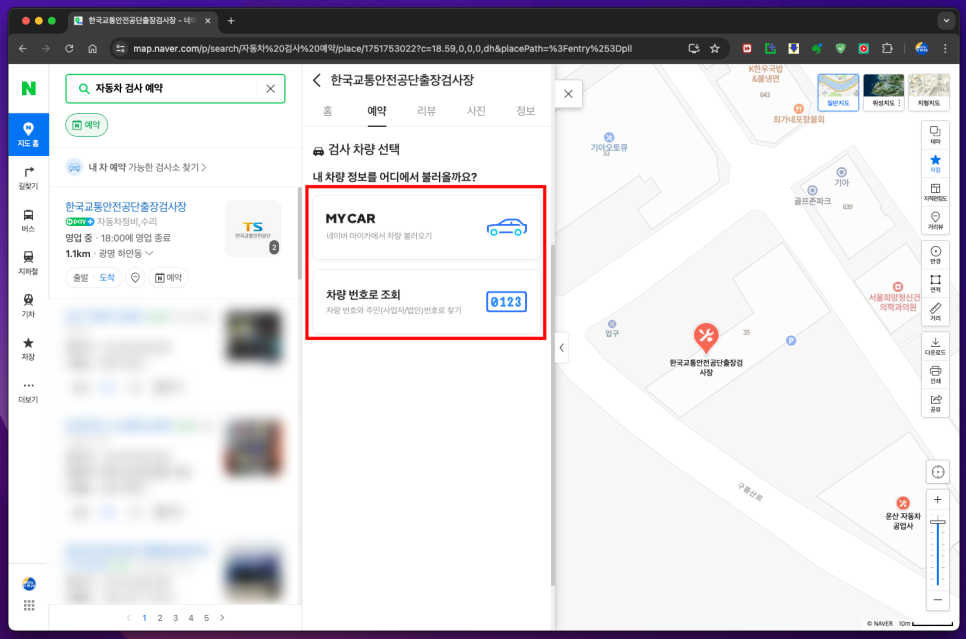Viewport: 966px width, 639px height.
Task: Select 지도 홈 in left sidebar
Action: tap(28, 134)
